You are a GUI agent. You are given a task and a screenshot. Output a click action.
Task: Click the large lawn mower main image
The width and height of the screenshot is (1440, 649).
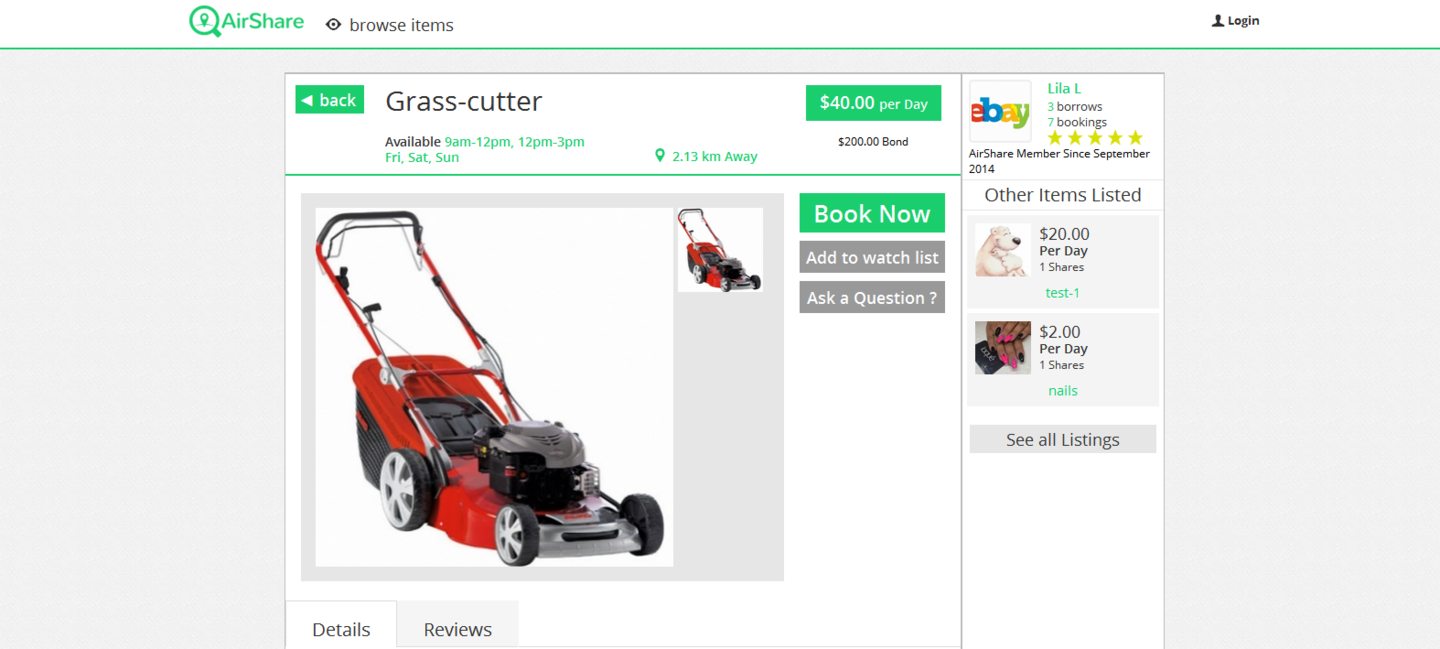tap(495, 387)
